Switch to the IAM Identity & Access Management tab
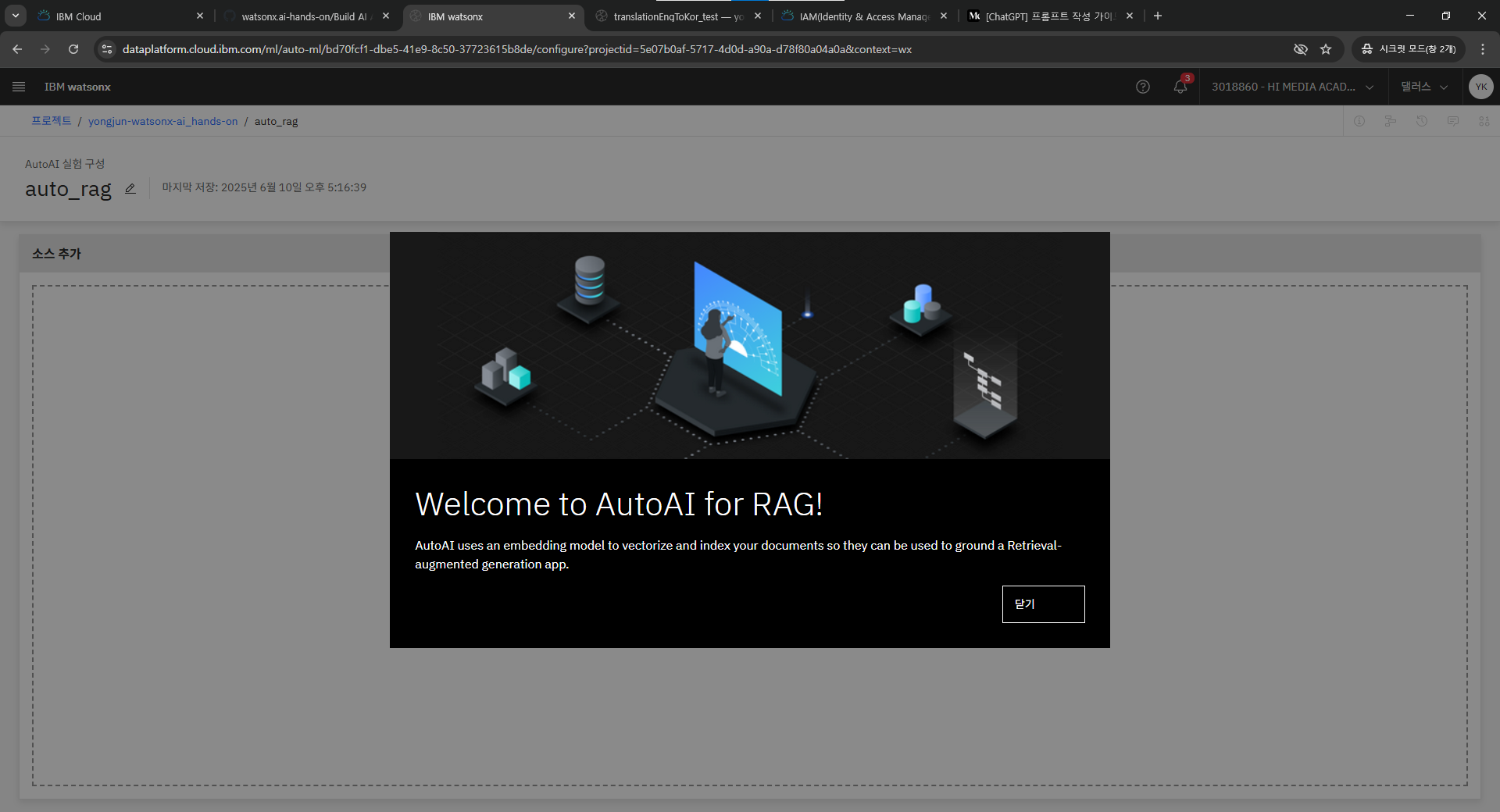The height and width of the screenshot is (812, 1500). point(865,16)
